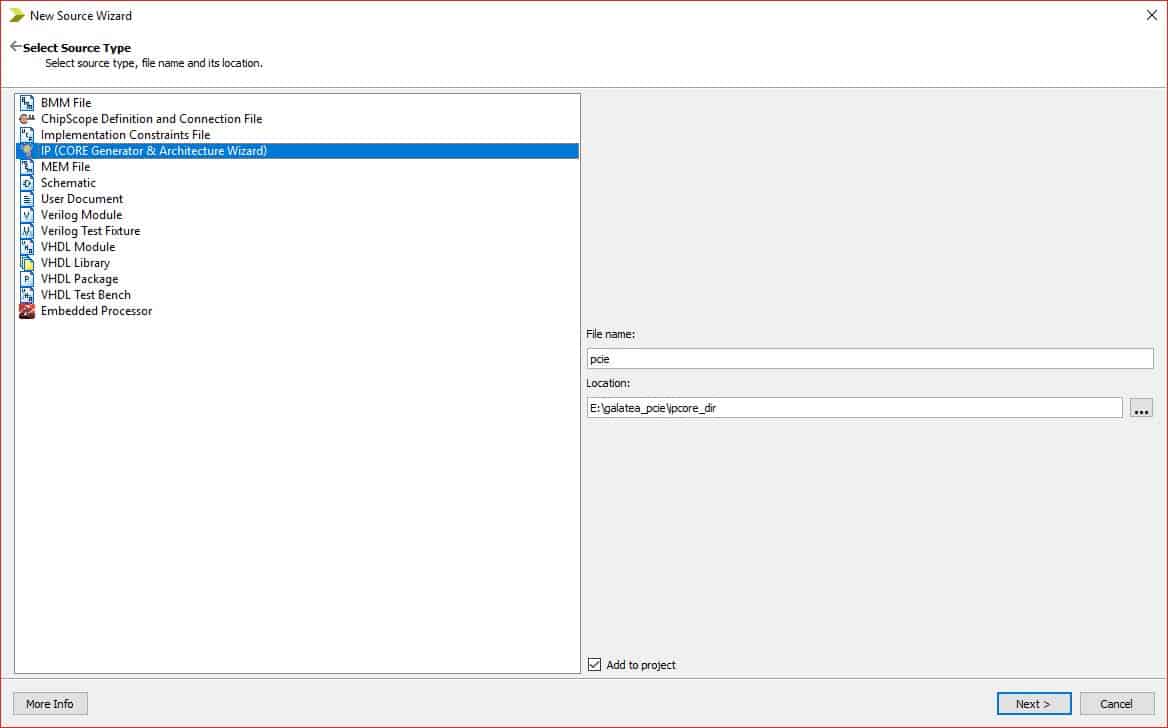Open More Info help

50,704
